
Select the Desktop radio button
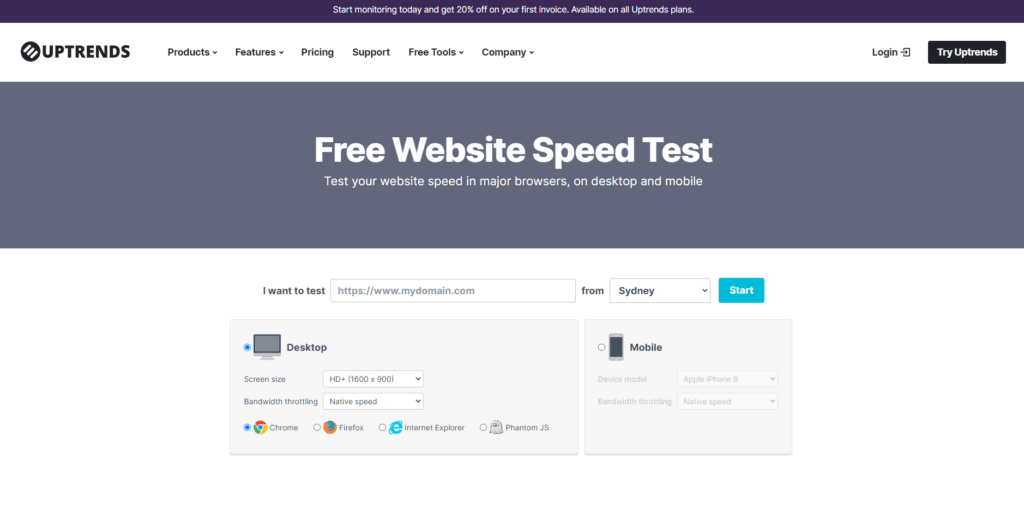pyautogui.click(x=247, y=348)
